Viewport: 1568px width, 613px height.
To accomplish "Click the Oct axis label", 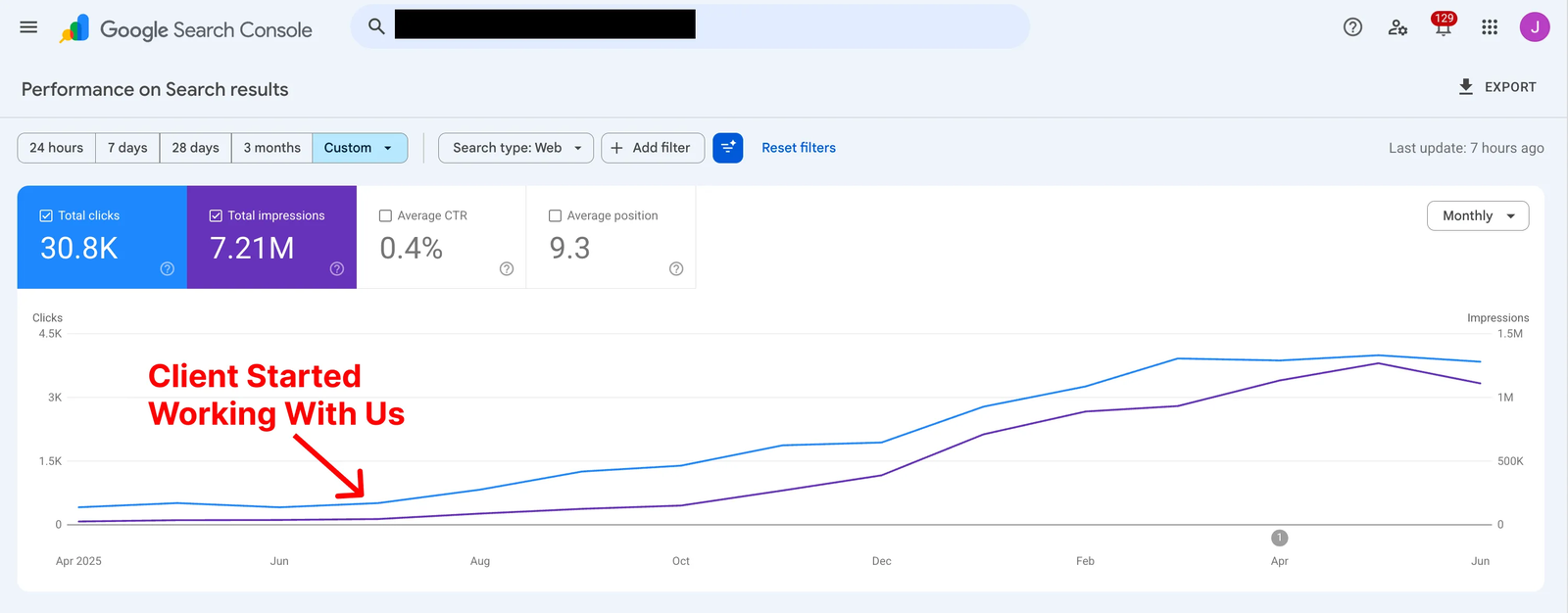I will pyautogui.click(x=681, y=561).
